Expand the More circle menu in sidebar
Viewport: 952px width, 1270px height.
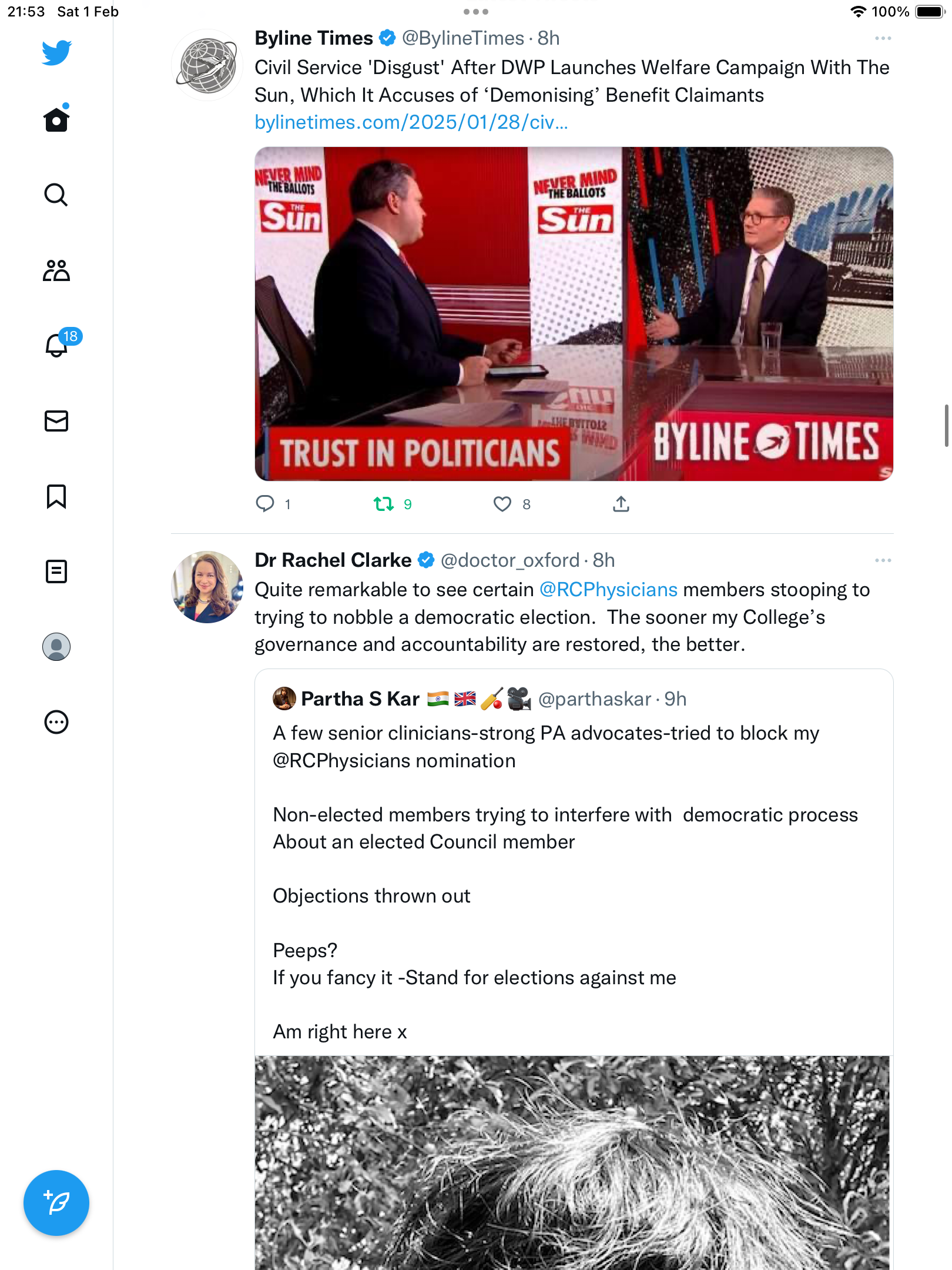point(56,722)
